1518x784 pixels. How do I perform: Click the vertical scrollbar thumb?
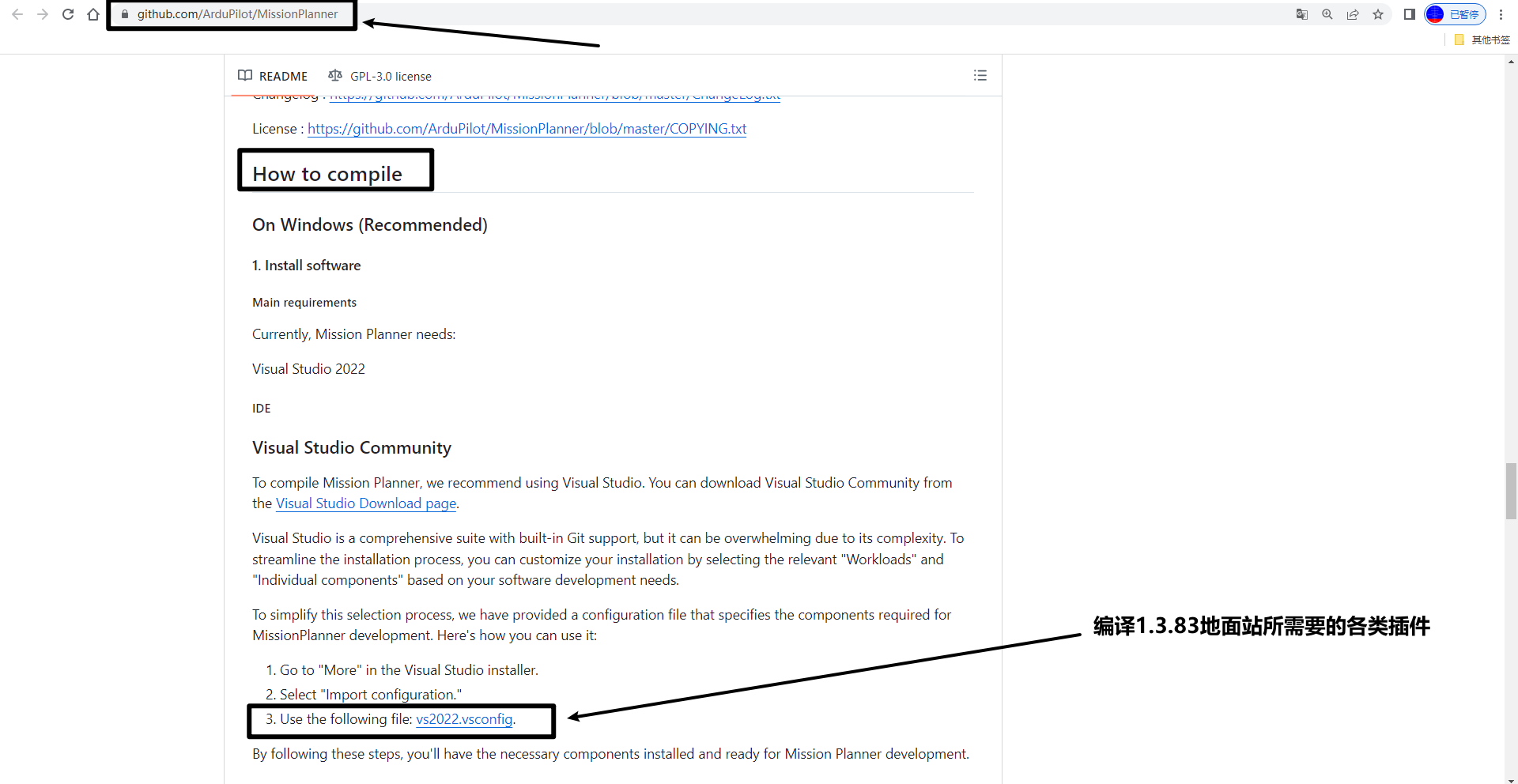(x=1511, y=491)
